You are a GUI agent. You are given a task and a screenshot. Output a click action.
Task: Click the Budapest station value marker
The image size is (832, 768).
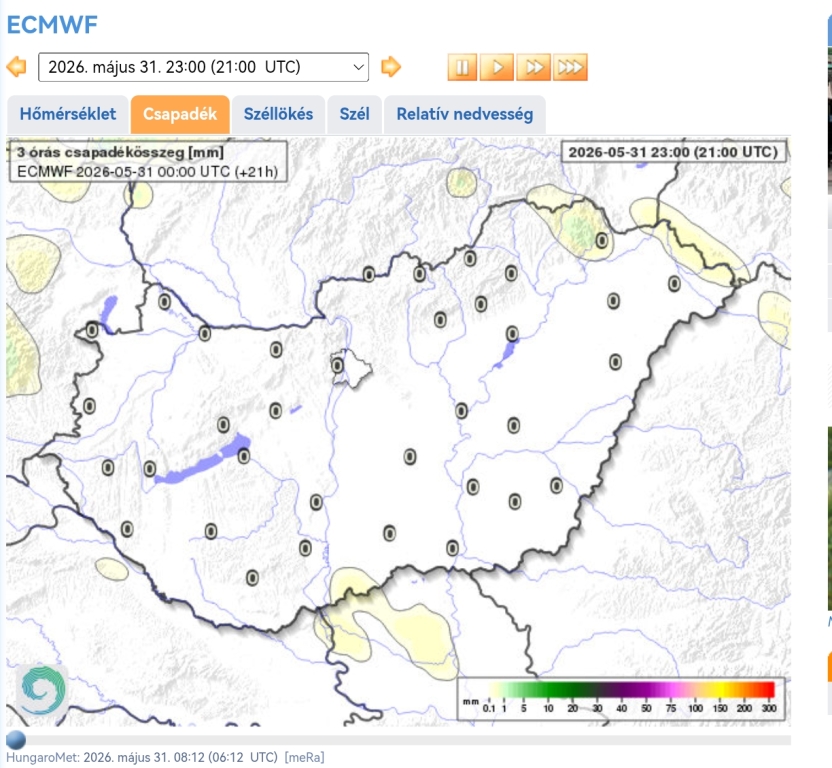point(337,365)
